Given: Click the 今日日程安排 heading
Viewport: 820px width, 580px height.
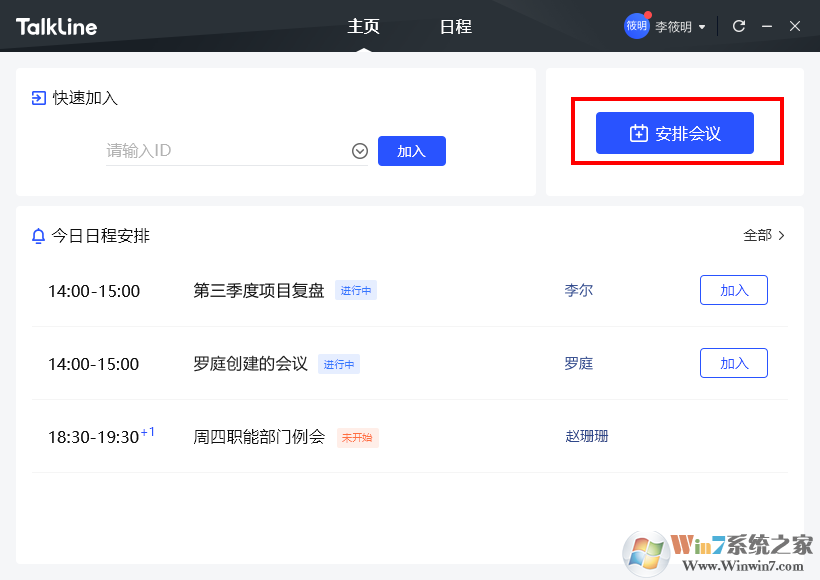Looking at the screenshot, I should pyautogui.click(x=100, y=236).
